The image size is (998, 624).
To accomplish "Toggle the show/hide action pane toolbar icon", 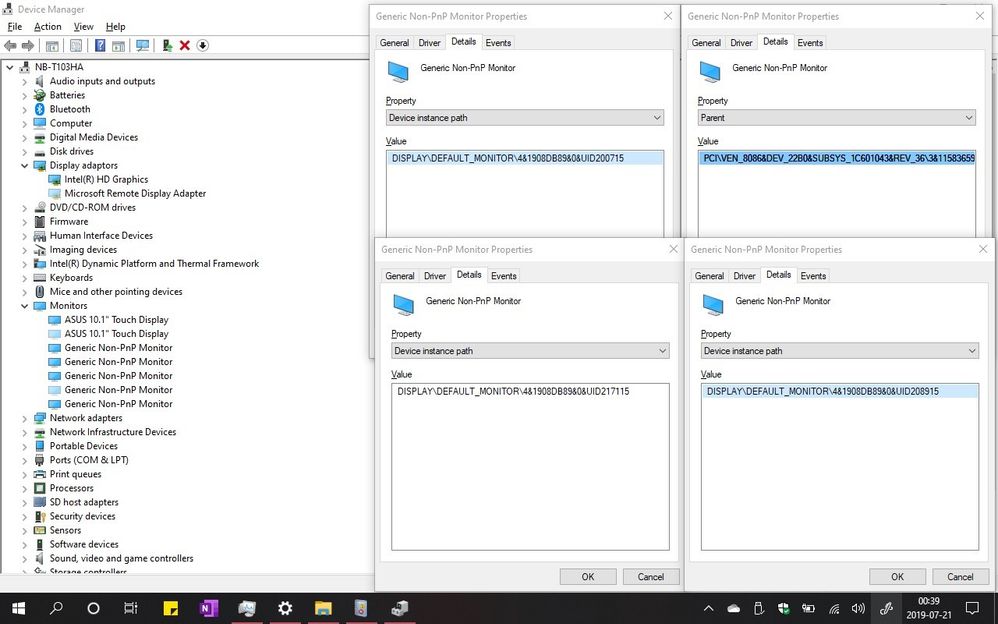I will pyautogui.click(x=118, y=45).
